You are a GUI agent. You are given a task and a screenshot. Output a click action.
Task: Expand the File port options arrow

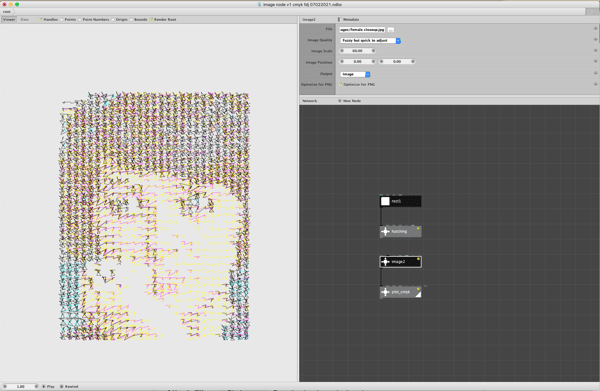point(595,29)
